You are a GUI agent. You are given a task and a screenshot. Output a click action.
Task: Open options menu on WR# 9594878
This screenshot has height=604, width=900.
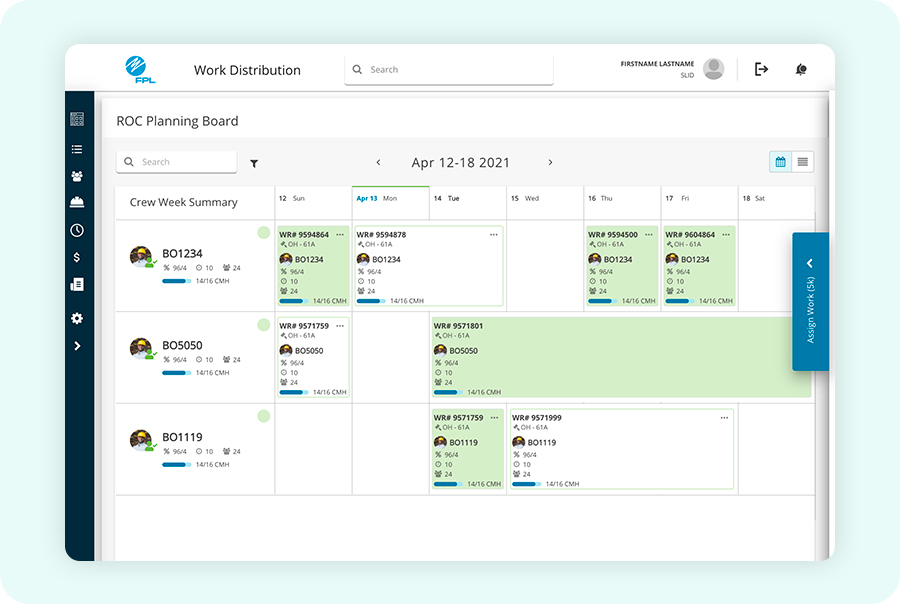494,234
